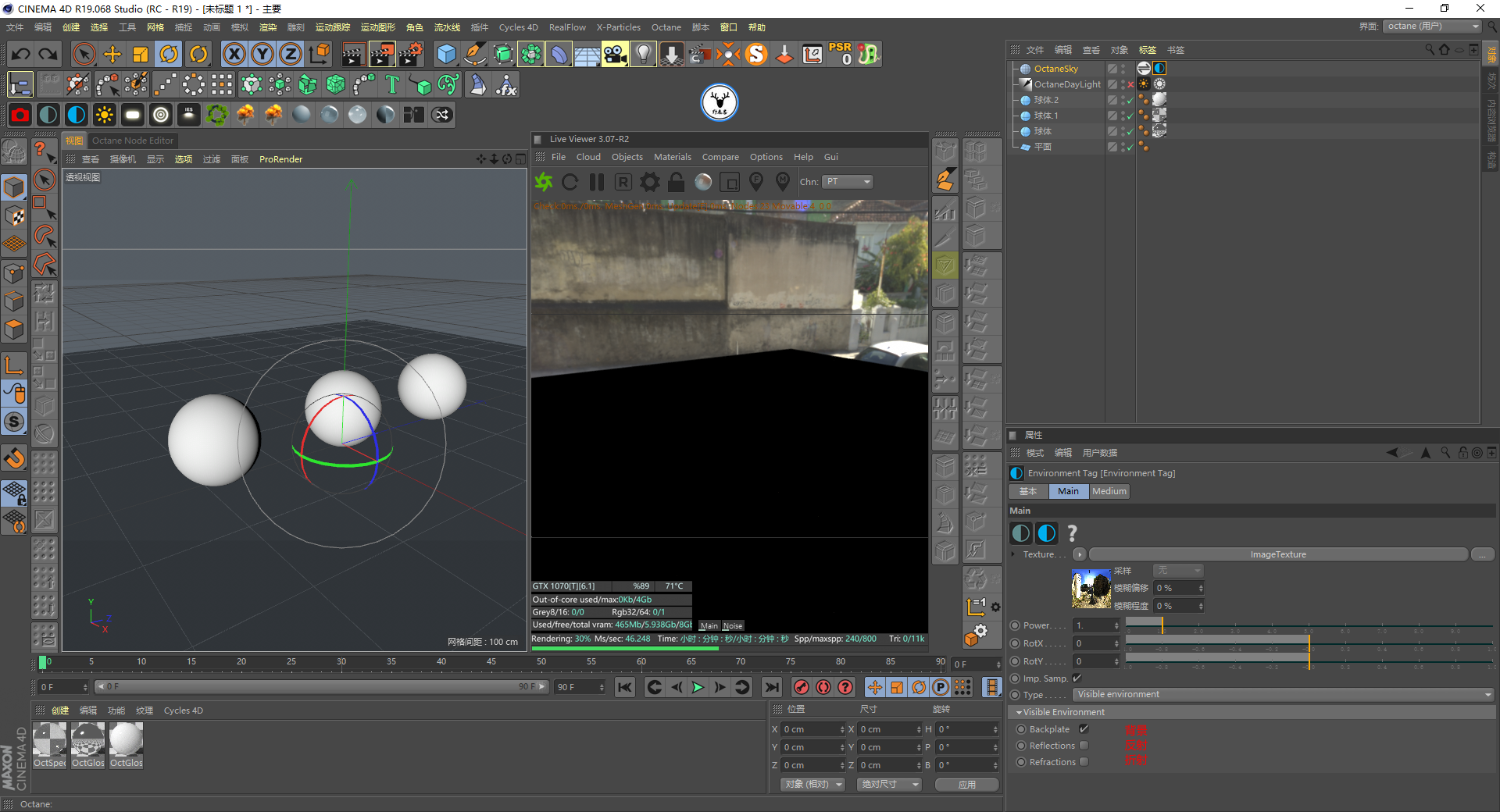Click the Live Viewer render region icon
The image size is (1500, 812).
point(730,182)
